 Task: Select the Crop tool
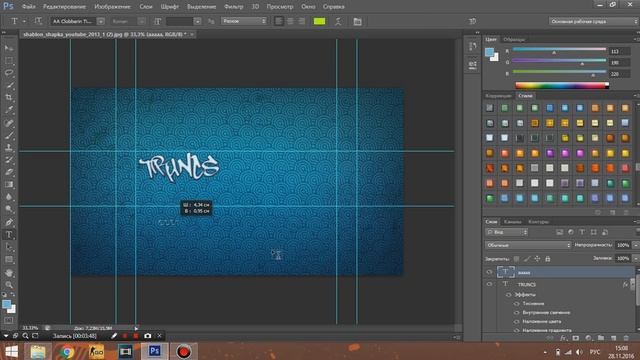pyautogui.click(x=9, y=98)
